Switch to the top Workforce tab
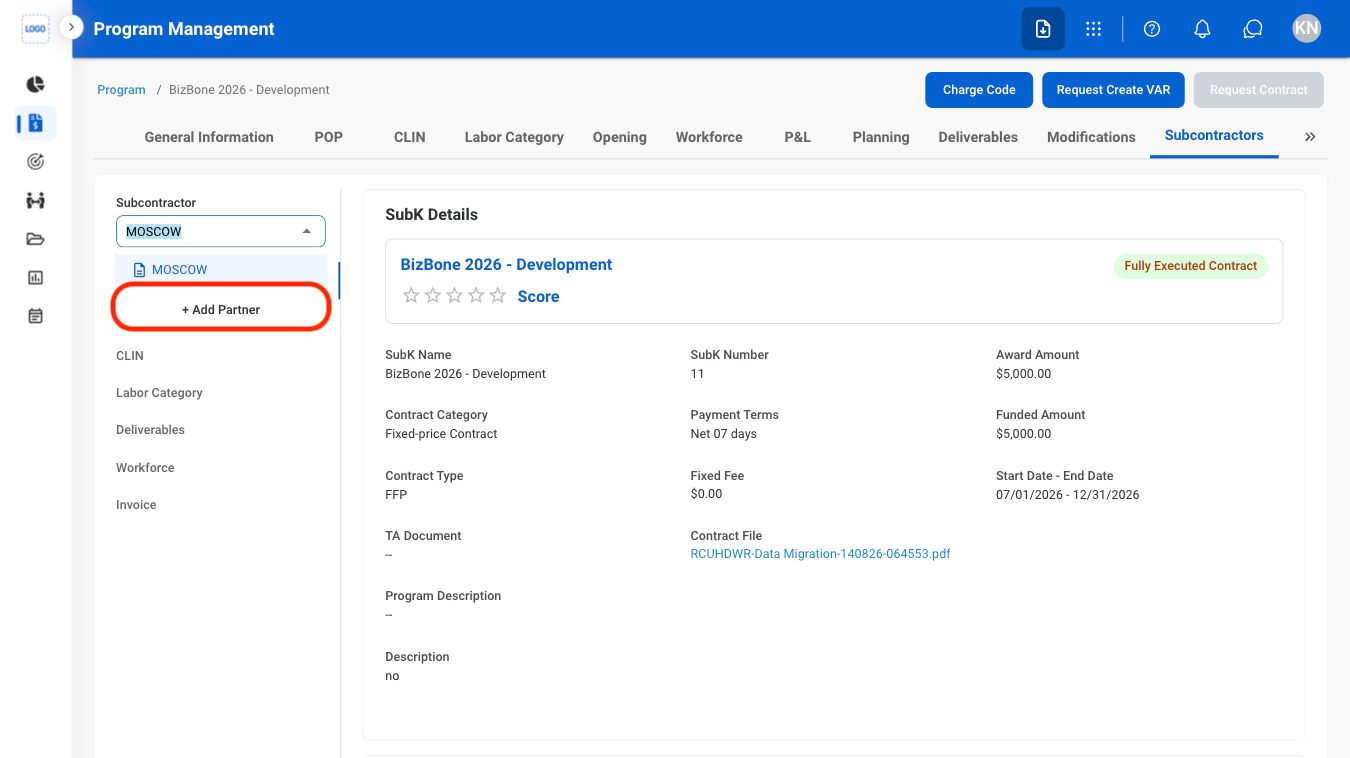 [x=709, y=137]
